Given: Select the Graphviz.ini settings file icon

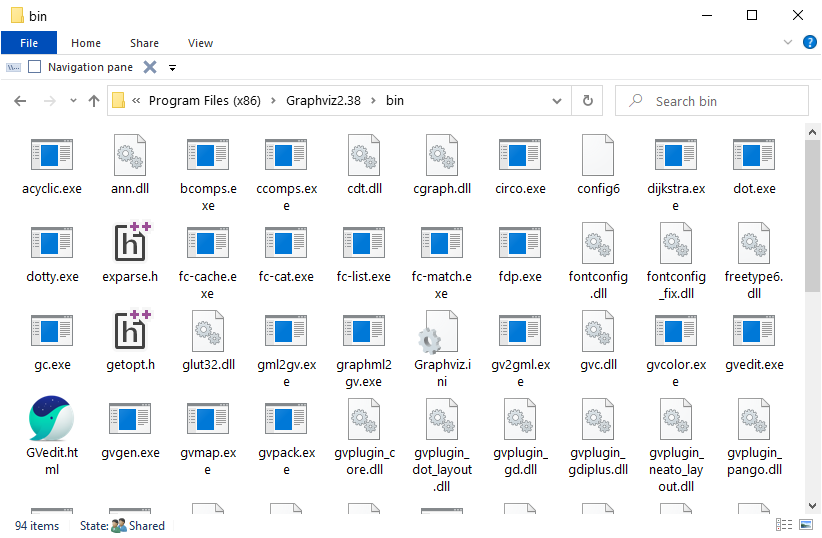Looking at the screenshot, I should click(439, 331).
